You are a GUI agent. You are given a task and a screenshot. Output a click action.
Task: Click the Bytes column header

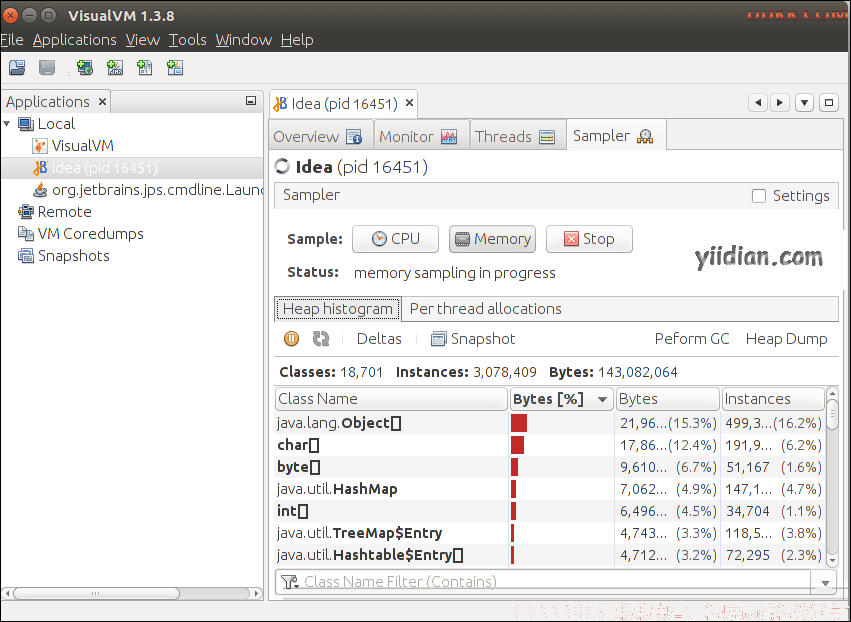point(667,399)
